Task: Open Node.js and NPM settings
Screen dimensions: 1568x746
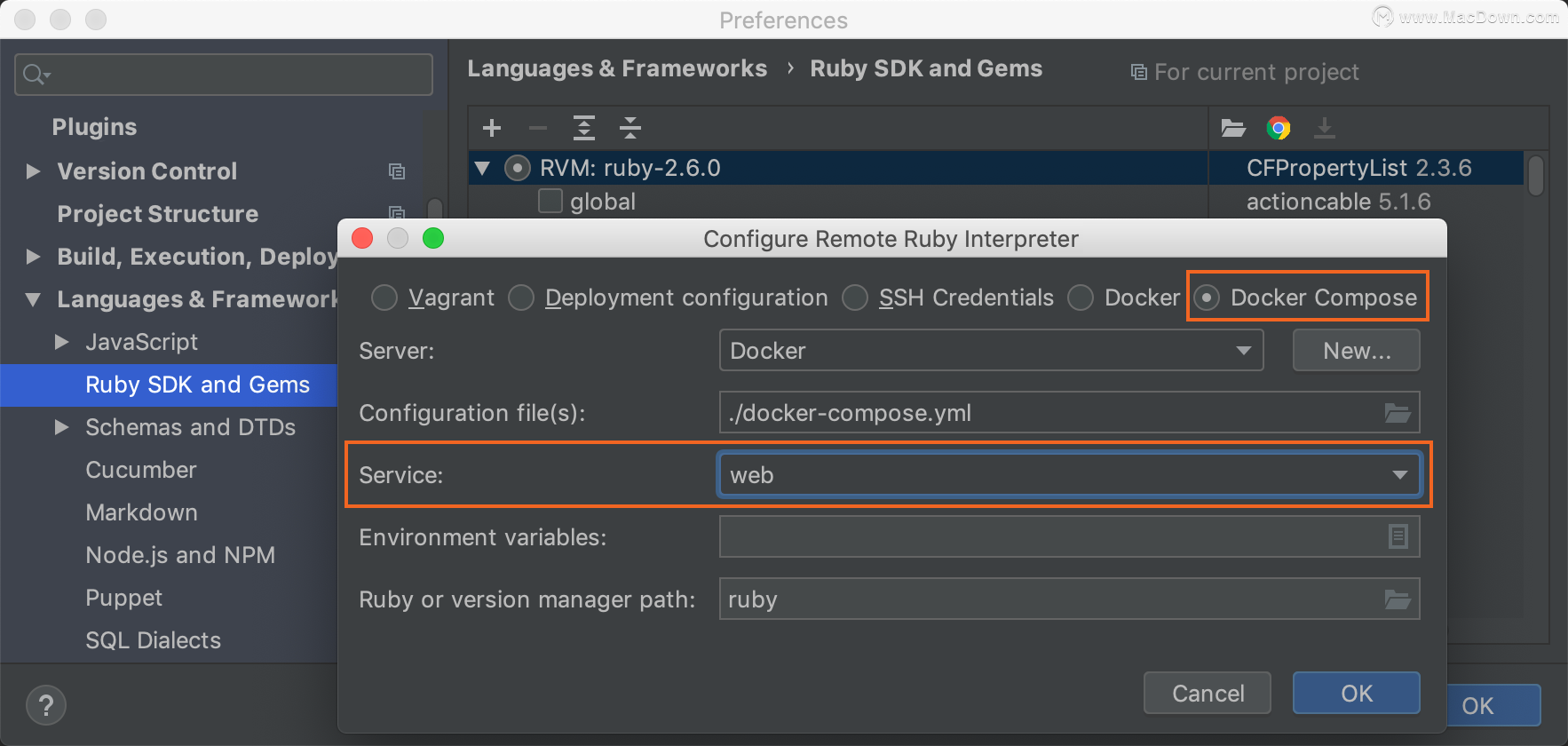Action: (x=180, y=555)
